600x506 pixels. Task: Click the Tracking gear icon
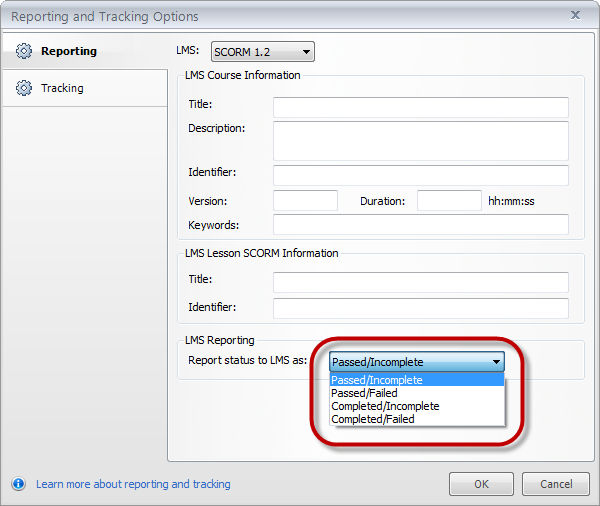[24, 88]
